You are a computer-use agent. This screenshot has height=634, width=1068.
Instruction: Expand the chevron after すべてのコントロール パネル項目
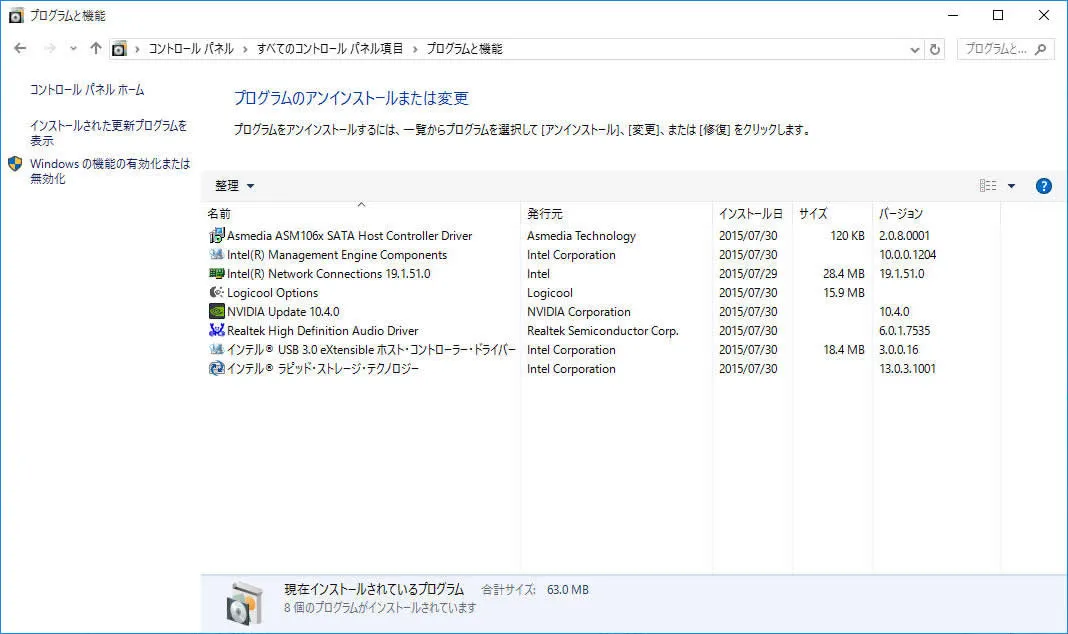click(x=415, y=49)
